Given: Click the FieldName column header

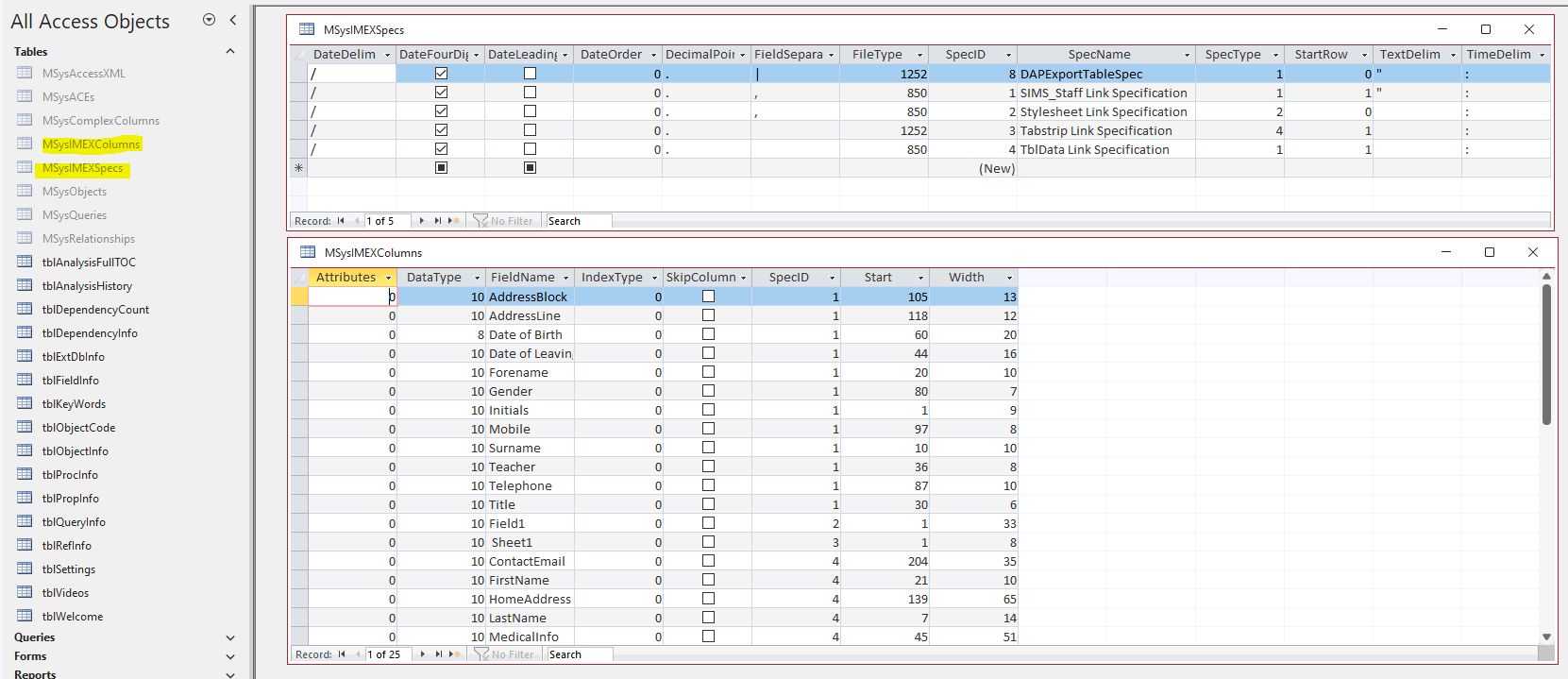Looking at the screenshot, I should [530, 278].
